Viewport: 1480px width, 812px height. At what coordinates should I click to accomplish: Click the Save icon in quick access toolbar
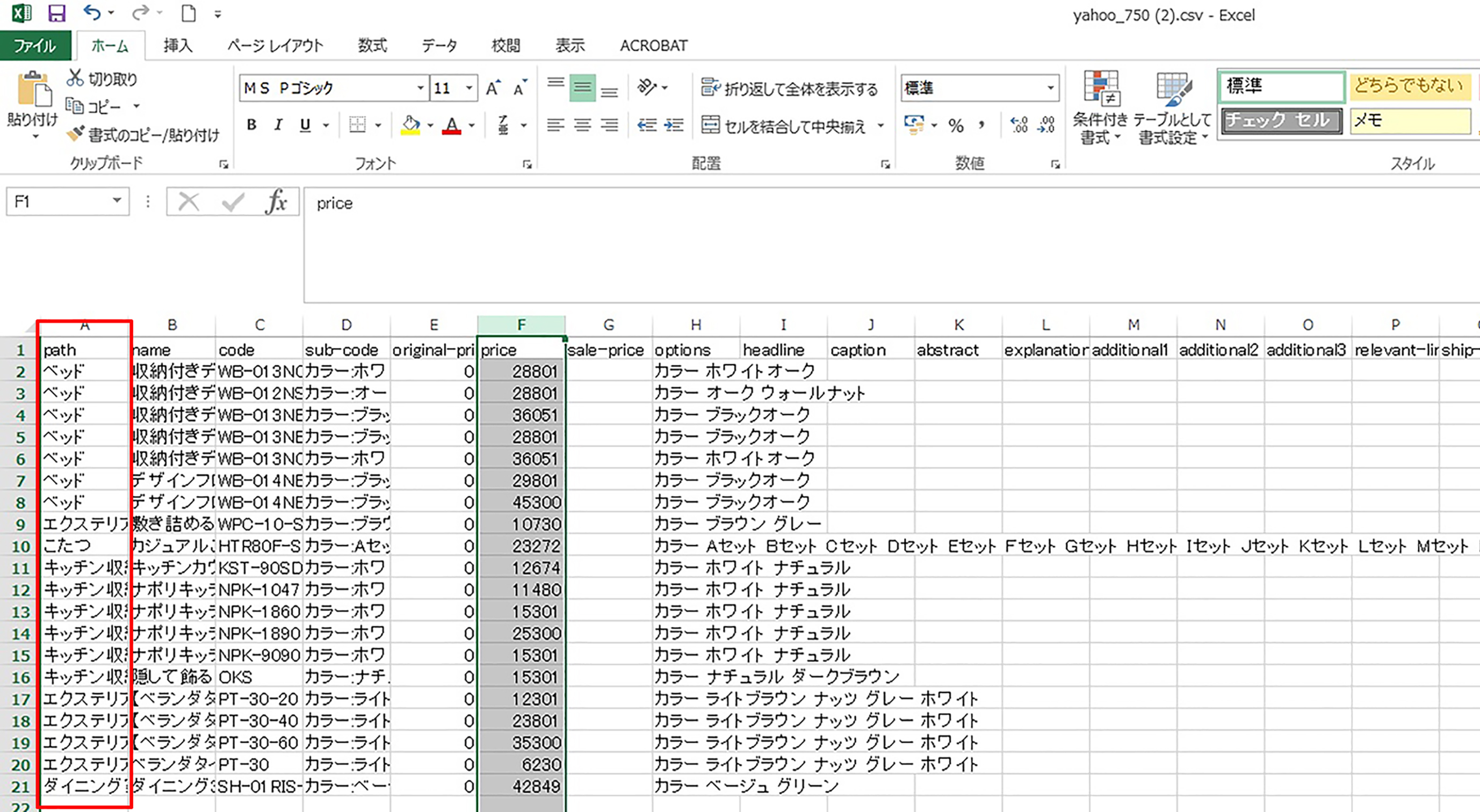tap(56, 13)
